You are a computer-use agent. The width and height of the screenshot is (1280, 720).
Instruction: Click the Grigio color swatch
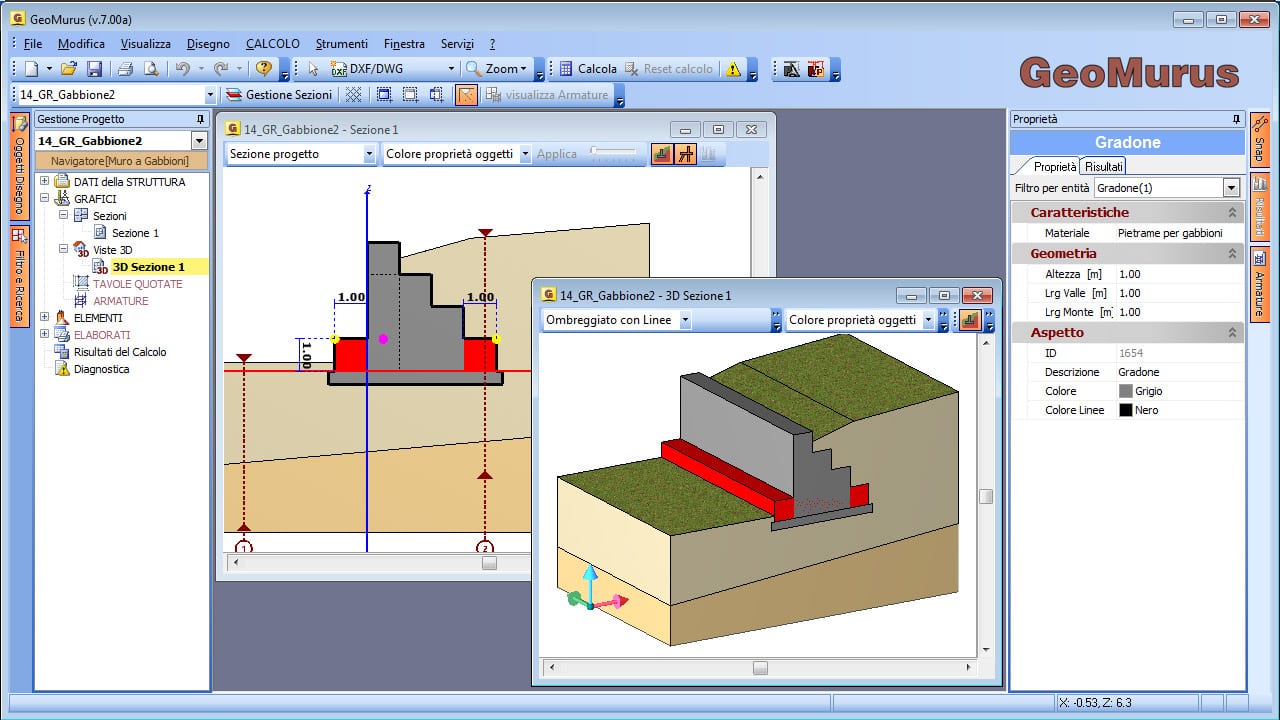1126,391
